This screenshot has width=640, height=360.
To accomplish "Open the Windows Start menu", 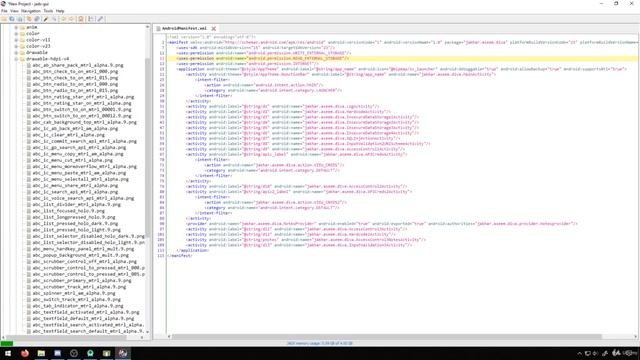I will (8, 353).
